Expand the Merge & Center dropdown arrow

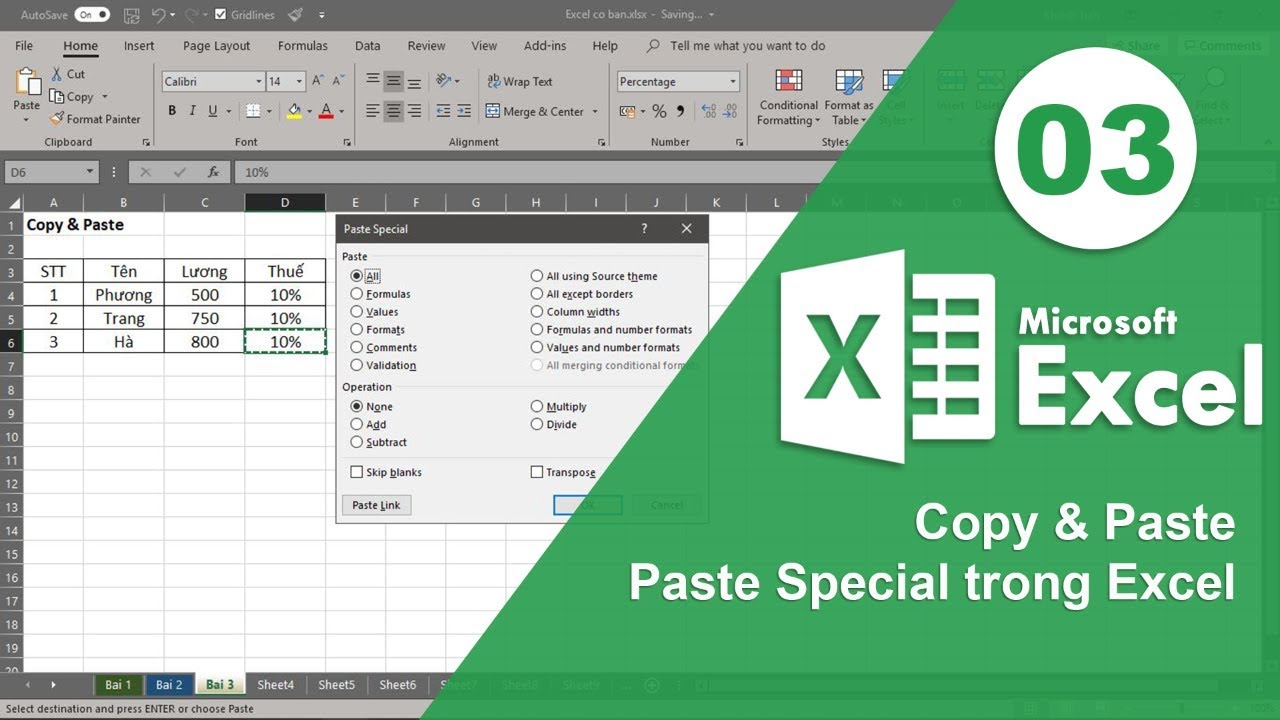595,112
